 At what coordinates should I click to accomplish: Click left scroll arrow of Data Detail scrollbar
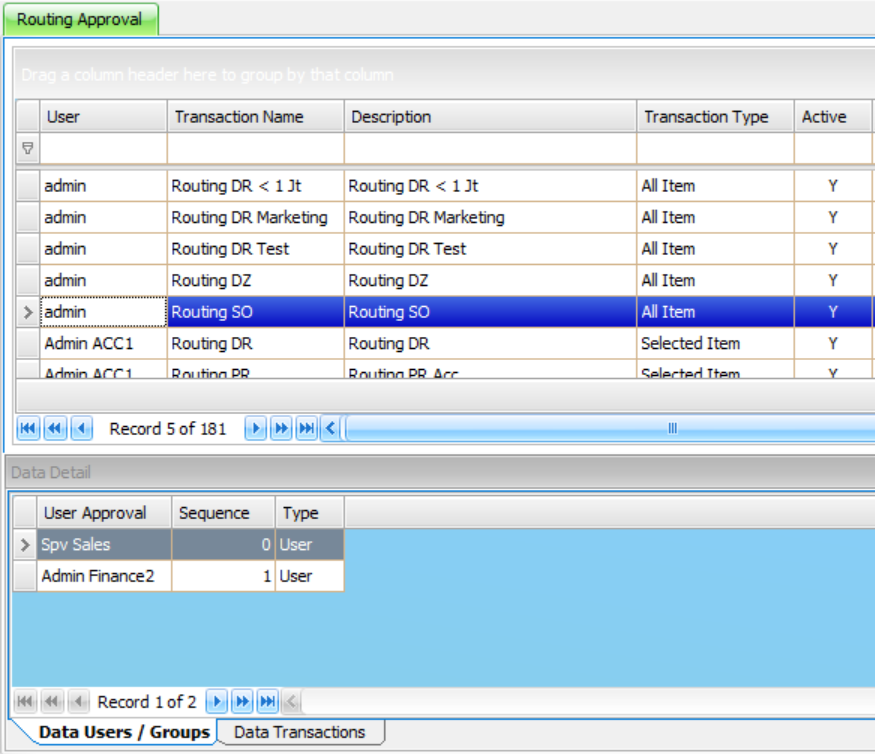tap(291, 701)
